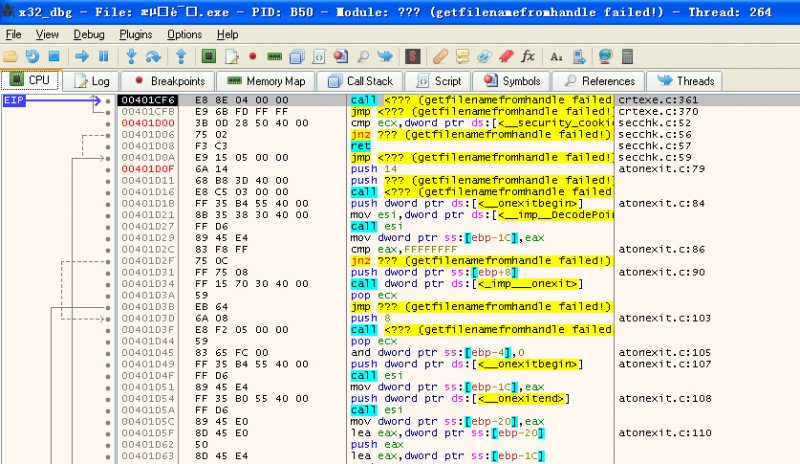Screen dimensions: 800x464
Task: Switch to the Symbols tab
Action: (x=512, y=81)
